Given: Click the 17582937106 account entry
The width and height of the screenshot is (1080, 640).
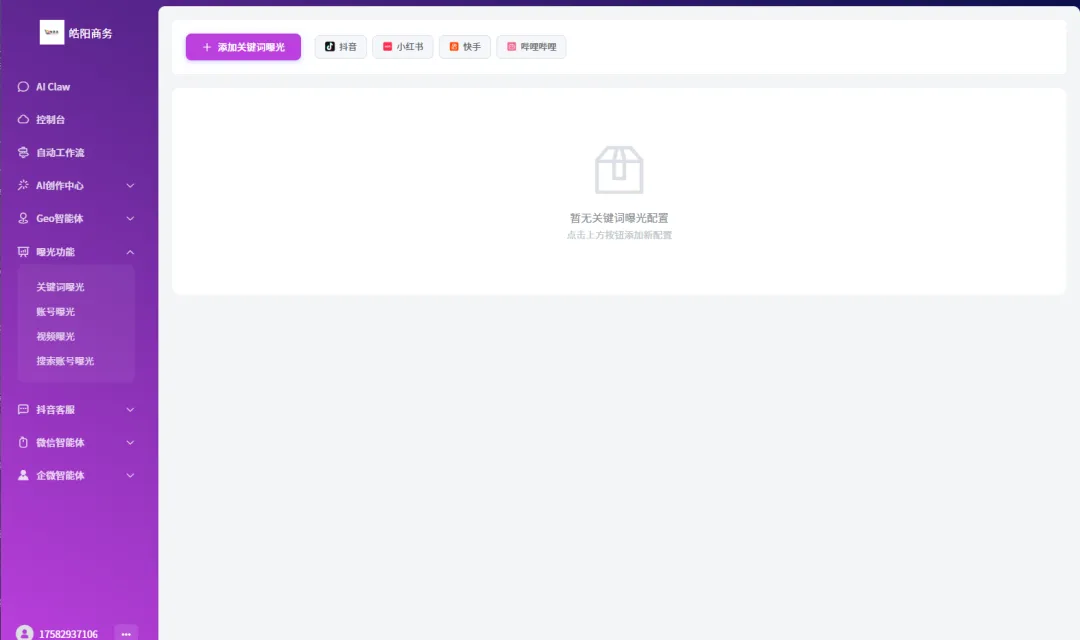Looking at the screenshot, I should tap(70, 633).
